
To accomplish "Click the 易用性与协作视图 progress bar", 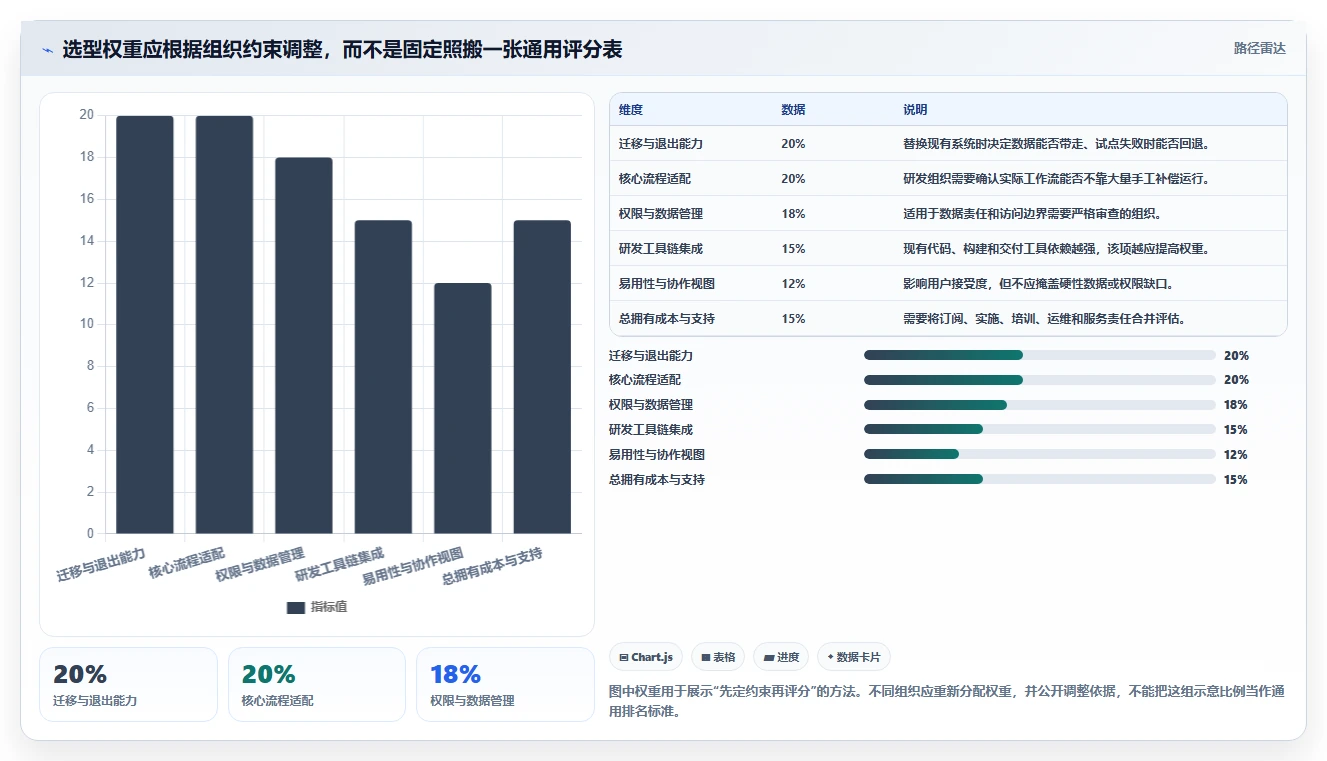I will (x=1040, y=455).
